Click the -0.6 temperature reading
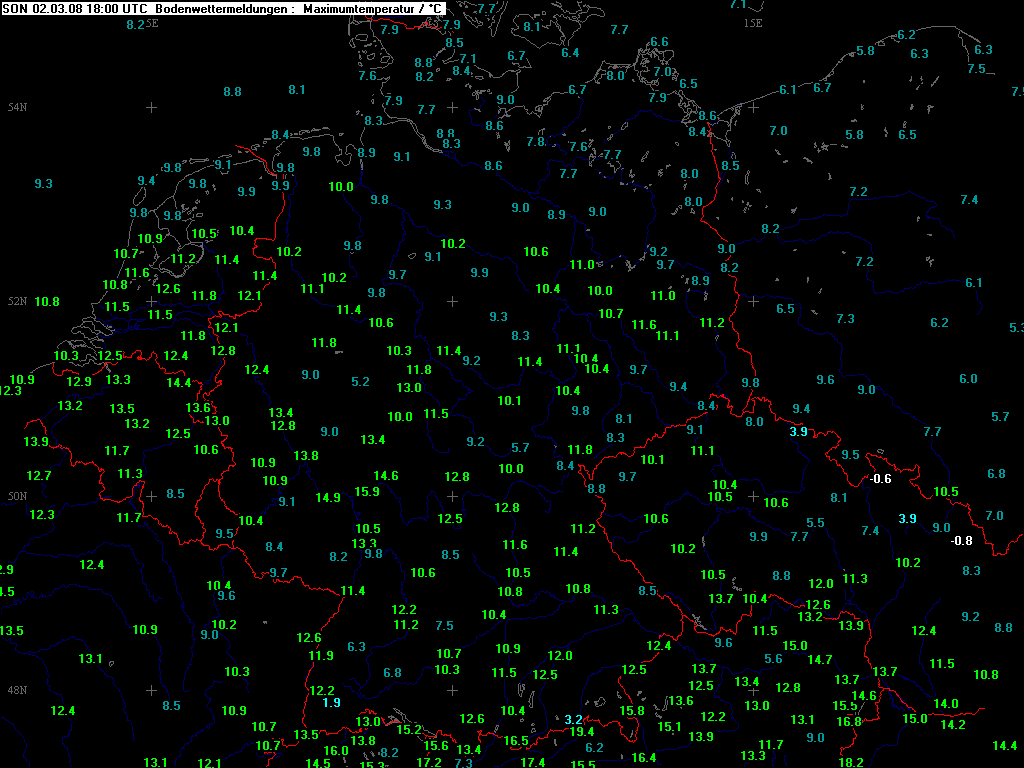The width and height of the screenshot is (1024, 768). pos(881,479)
